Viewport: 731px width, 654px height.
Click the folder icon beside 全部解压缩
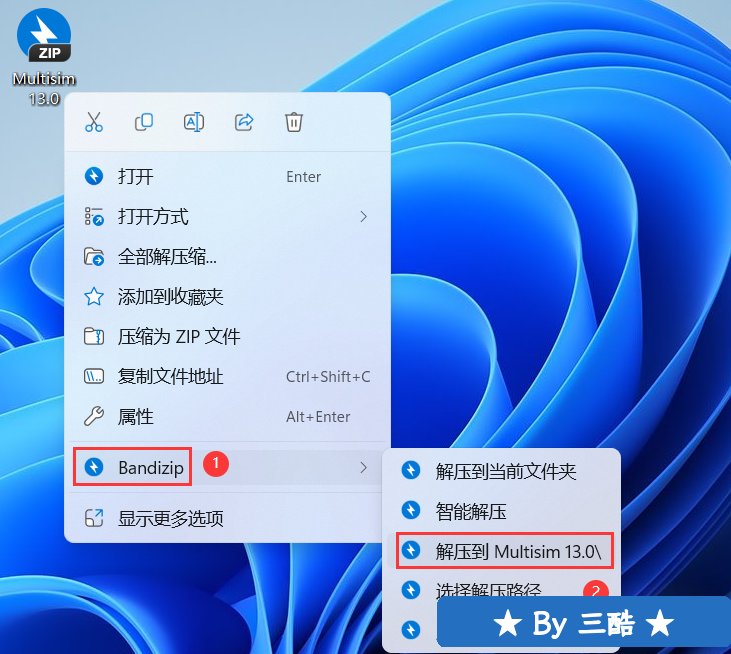94,256
